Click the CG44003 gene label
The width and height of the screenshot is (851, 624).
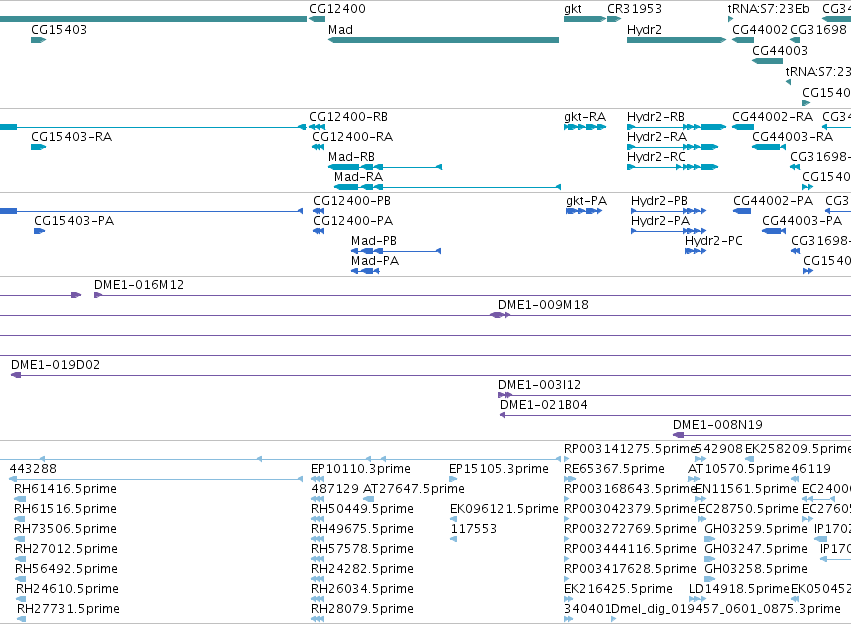(x=780, y=50)
